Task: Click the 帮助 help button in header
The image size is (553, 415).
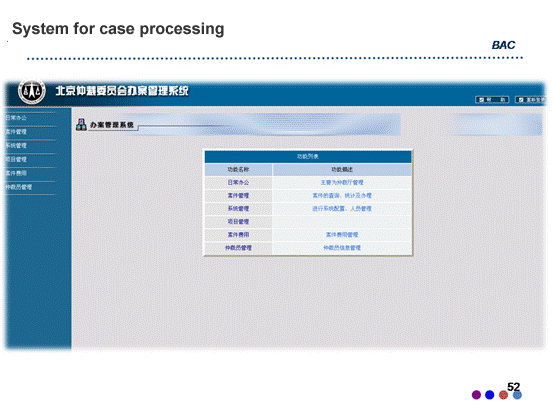Action: pyautogui.click(x=492, y=100)
